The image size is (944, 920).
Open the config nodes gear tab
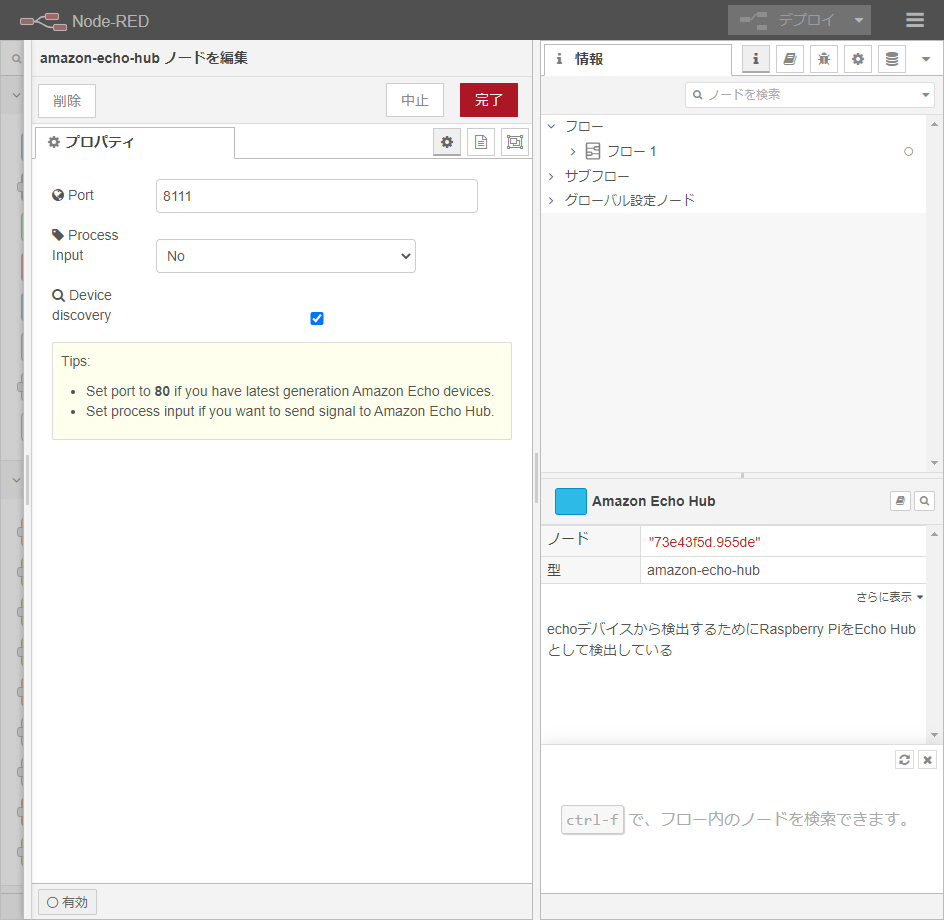click(858, 59)
